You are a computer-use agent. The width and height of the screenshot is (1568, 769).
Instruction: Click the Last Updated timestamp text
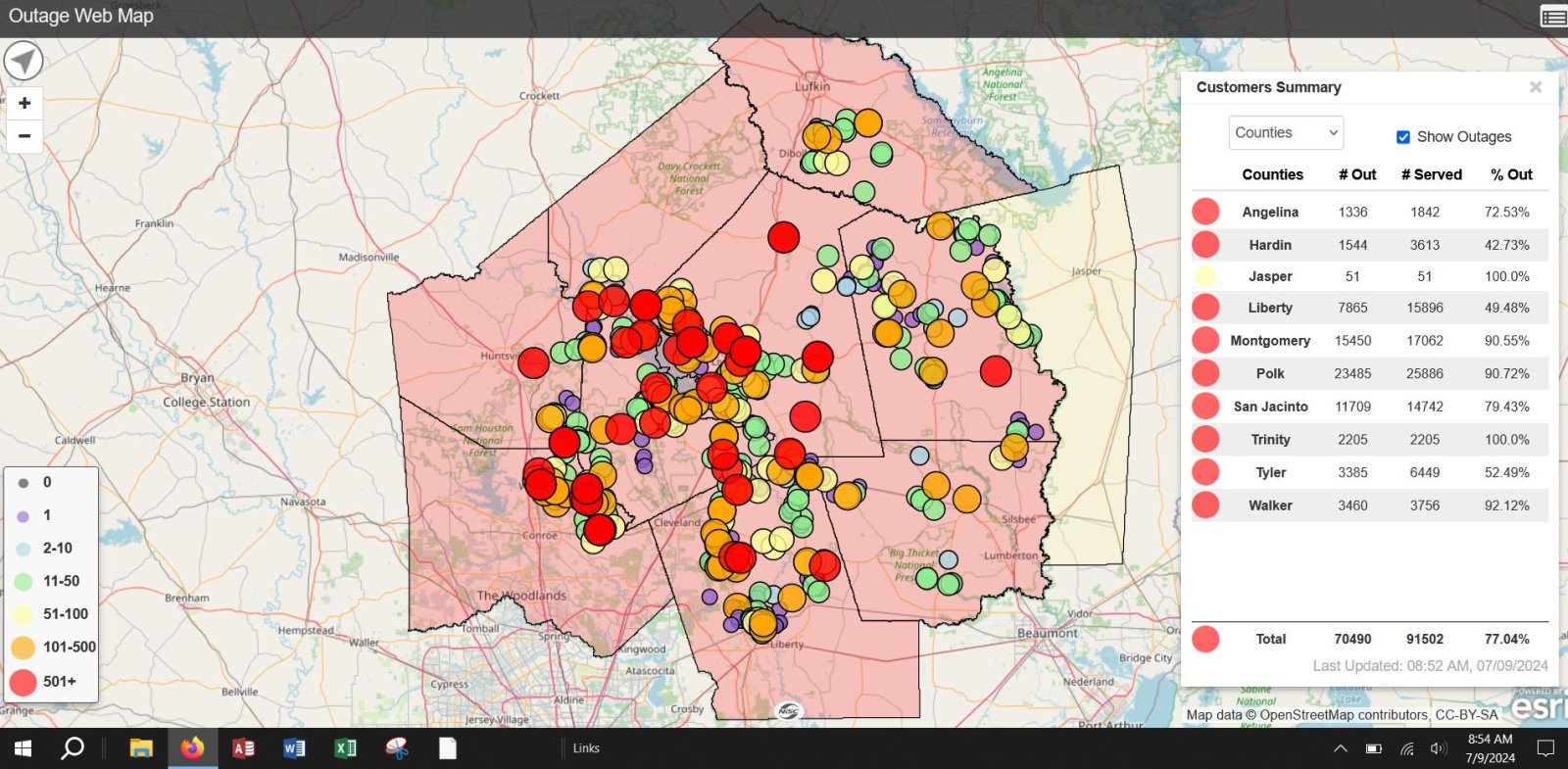[1430, 666]
